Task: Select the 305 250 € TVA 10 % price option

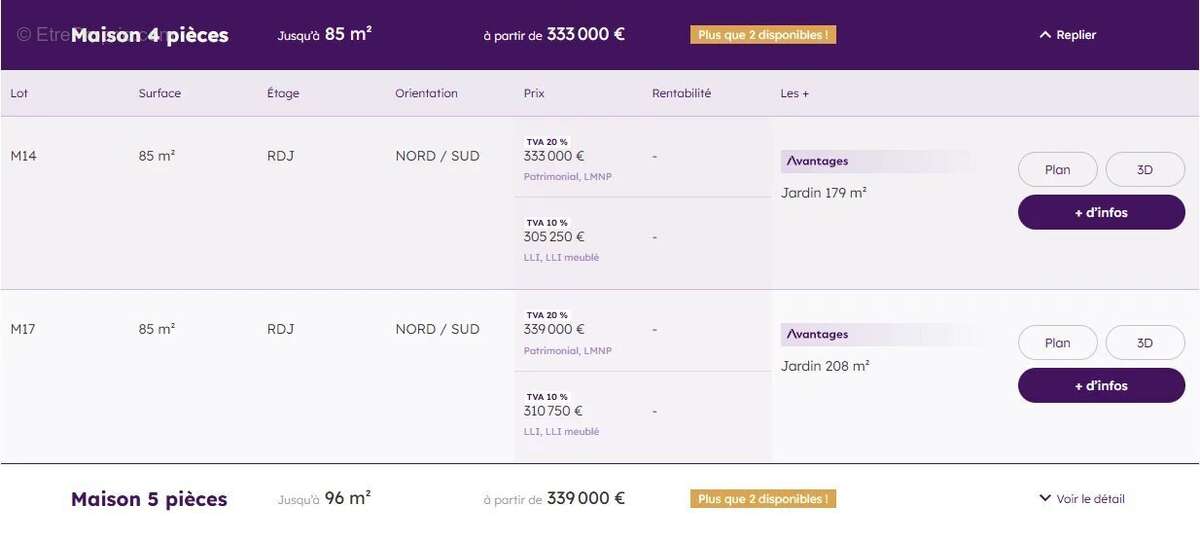Action: tap(554, 238)
